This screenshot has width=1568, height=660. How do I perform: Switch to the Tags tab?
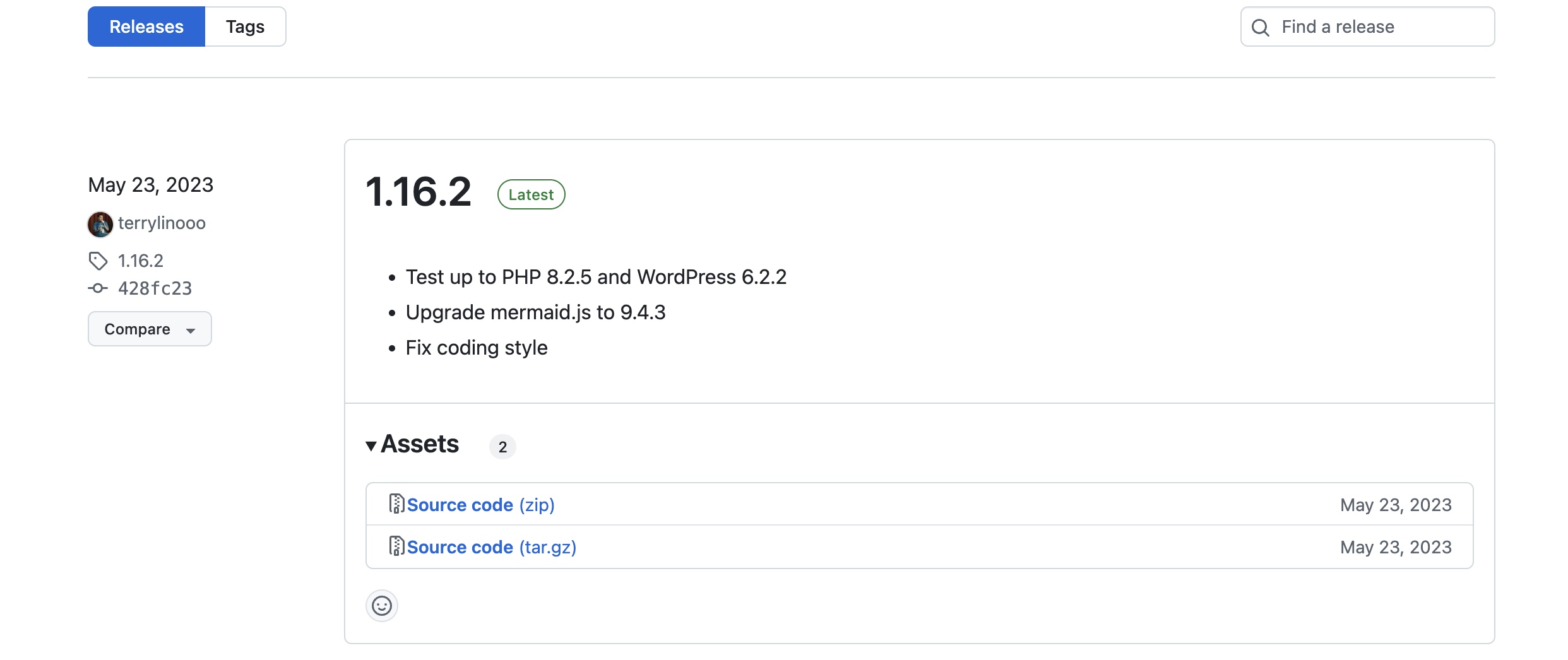[x=245, y=26]
